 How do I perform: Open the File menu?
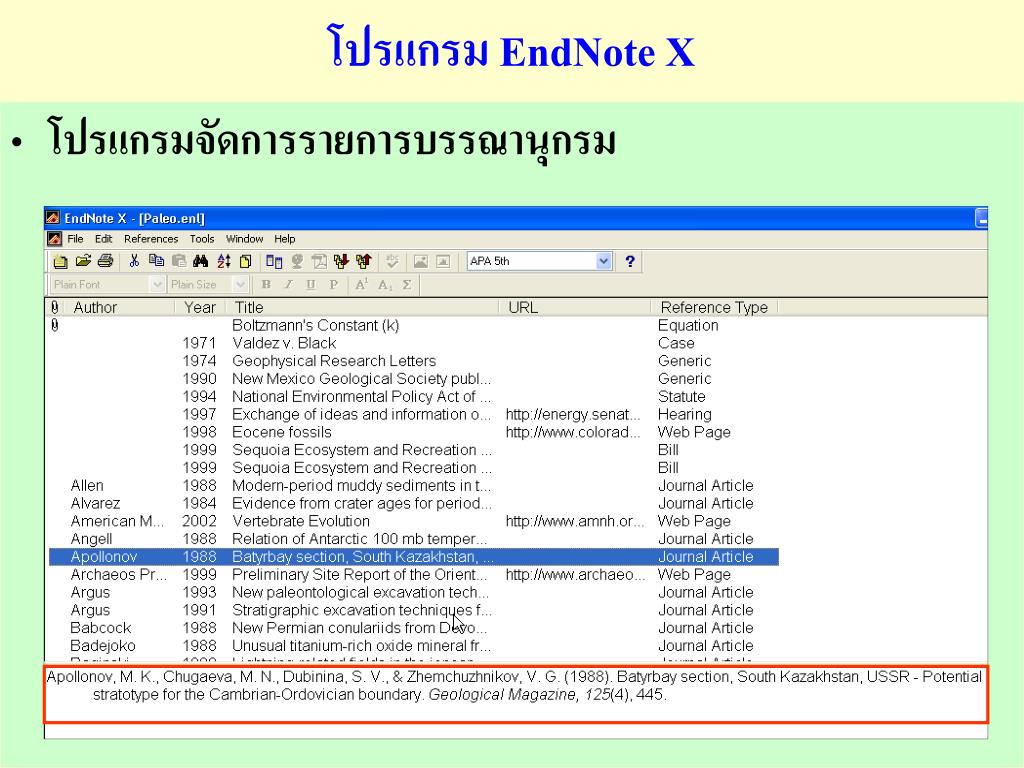[75, 239]
